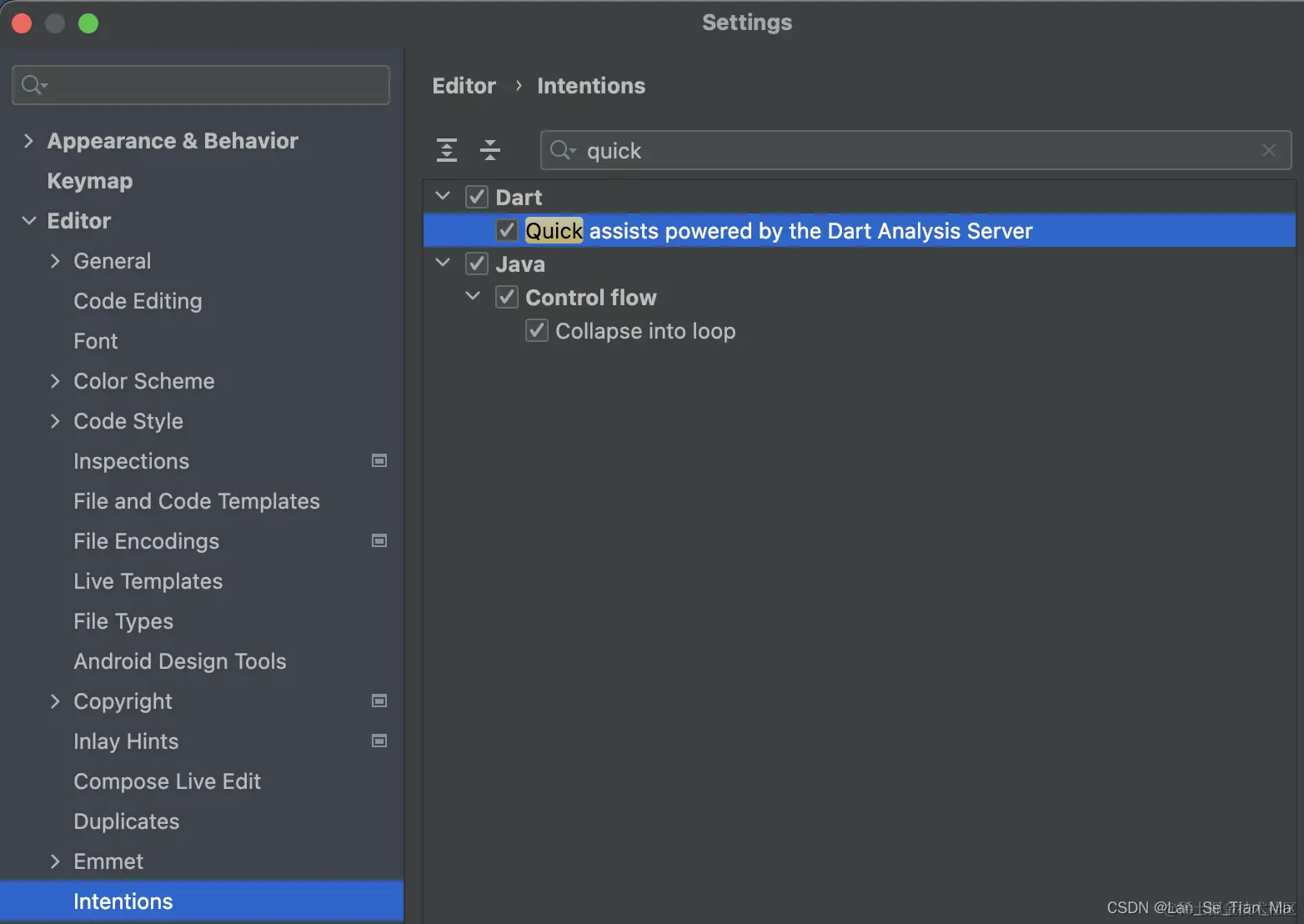The image size is (1304, 924).
Task: Click the Inlay Hints project-level icon
Action: [379, 741]
